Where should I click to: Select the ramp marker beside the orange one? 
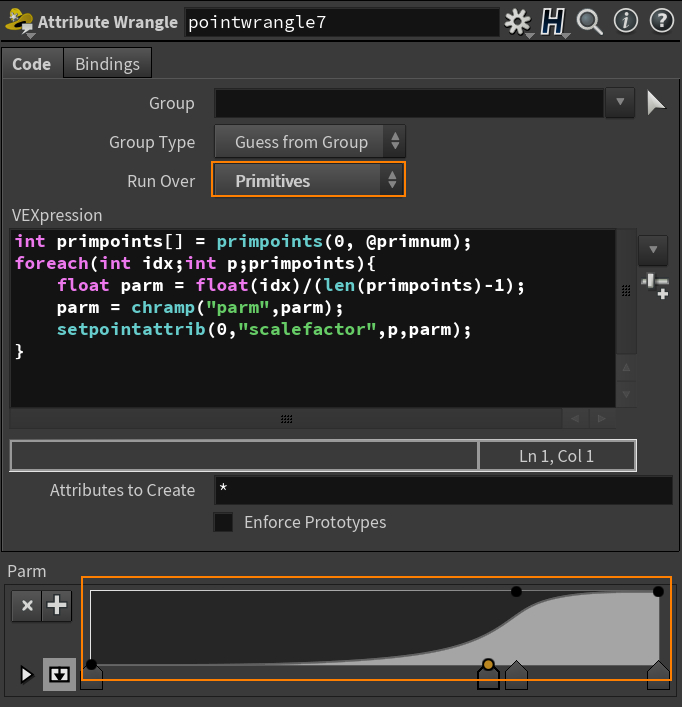pyautogui.click(x=516, y=675)
